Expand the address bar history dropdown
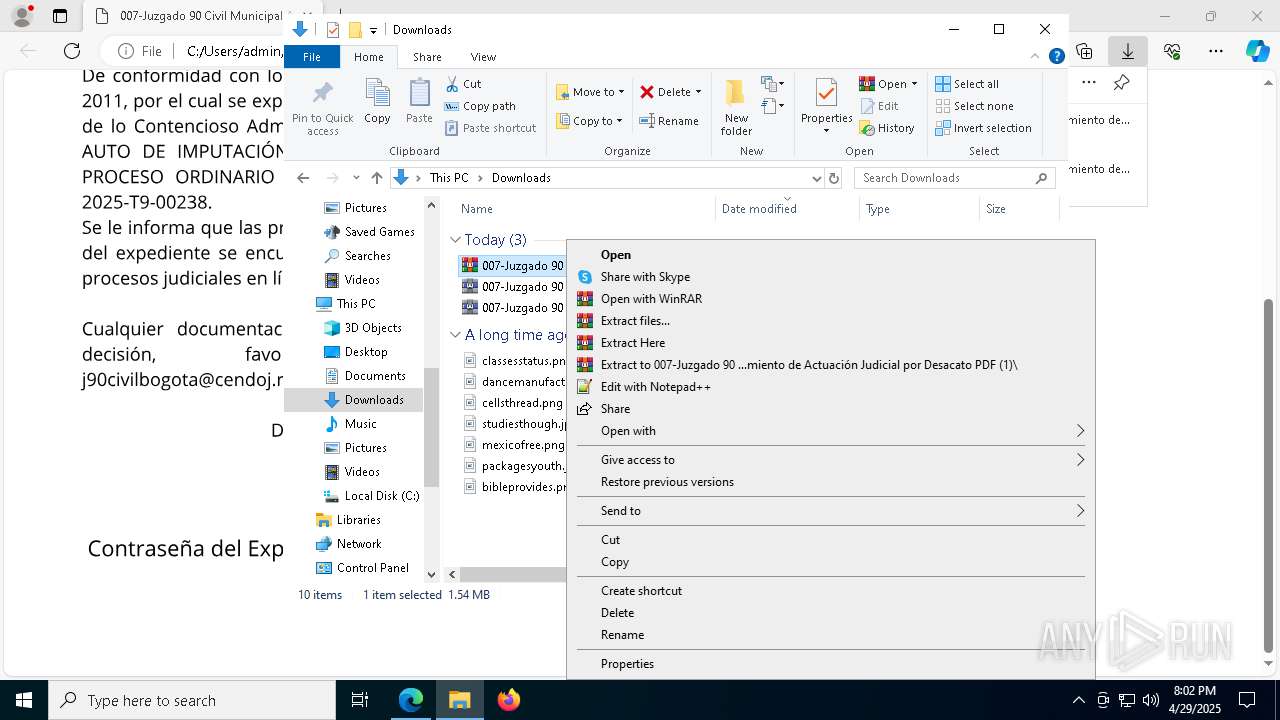Viewport: 1280px width, 720px height. 816,178
